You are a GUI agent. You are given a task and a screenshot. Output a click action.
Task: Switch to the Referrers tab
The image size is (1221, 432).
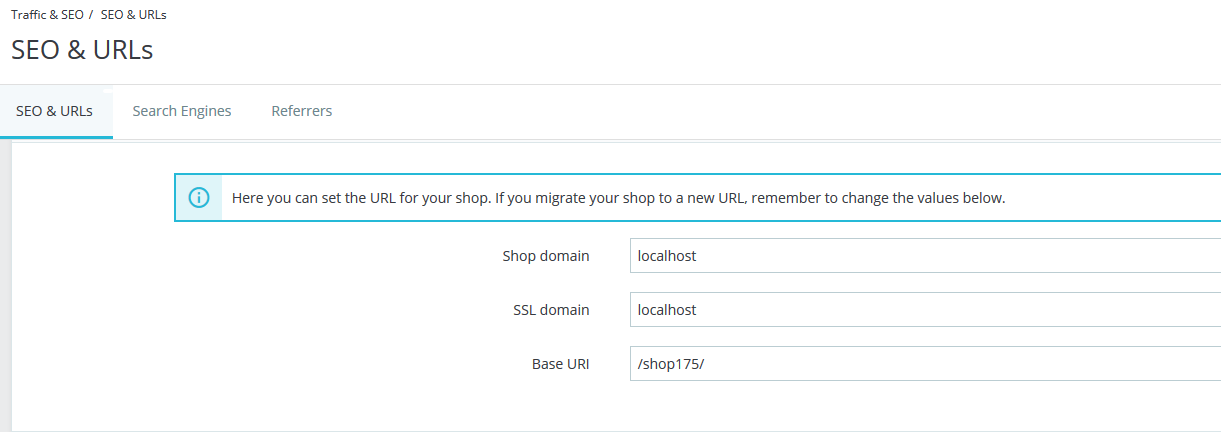coord(302,111)
